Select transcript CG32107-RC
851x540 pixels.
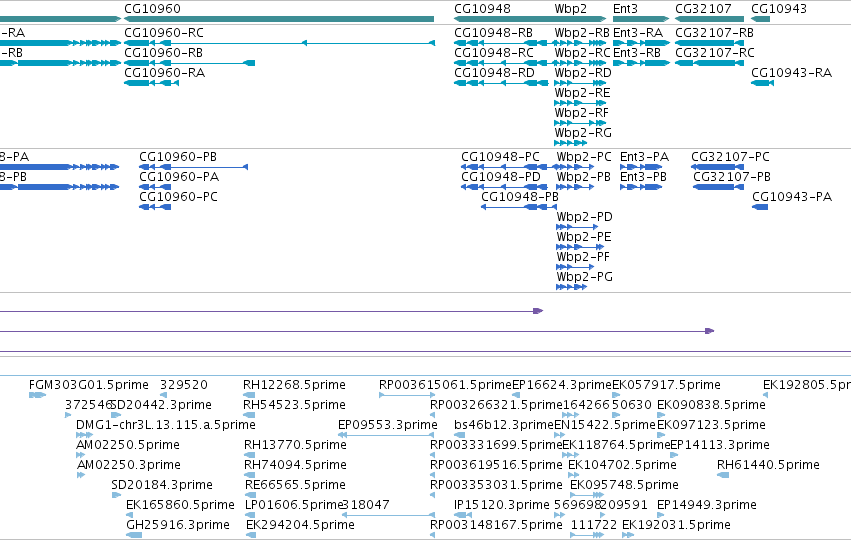(x=715, y=53)
